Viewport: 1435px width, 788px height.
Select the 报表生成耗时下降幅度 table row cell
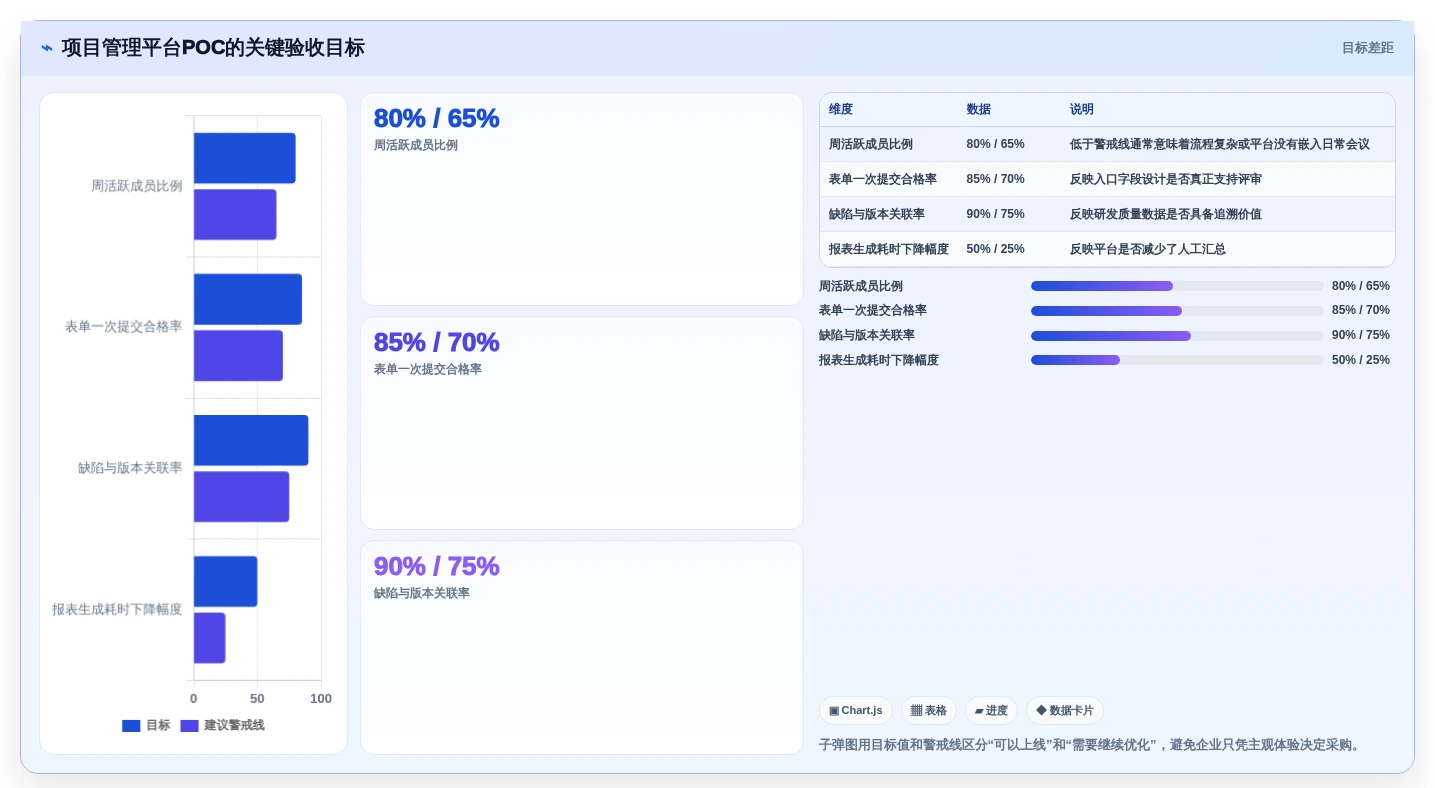click(889, 249)
